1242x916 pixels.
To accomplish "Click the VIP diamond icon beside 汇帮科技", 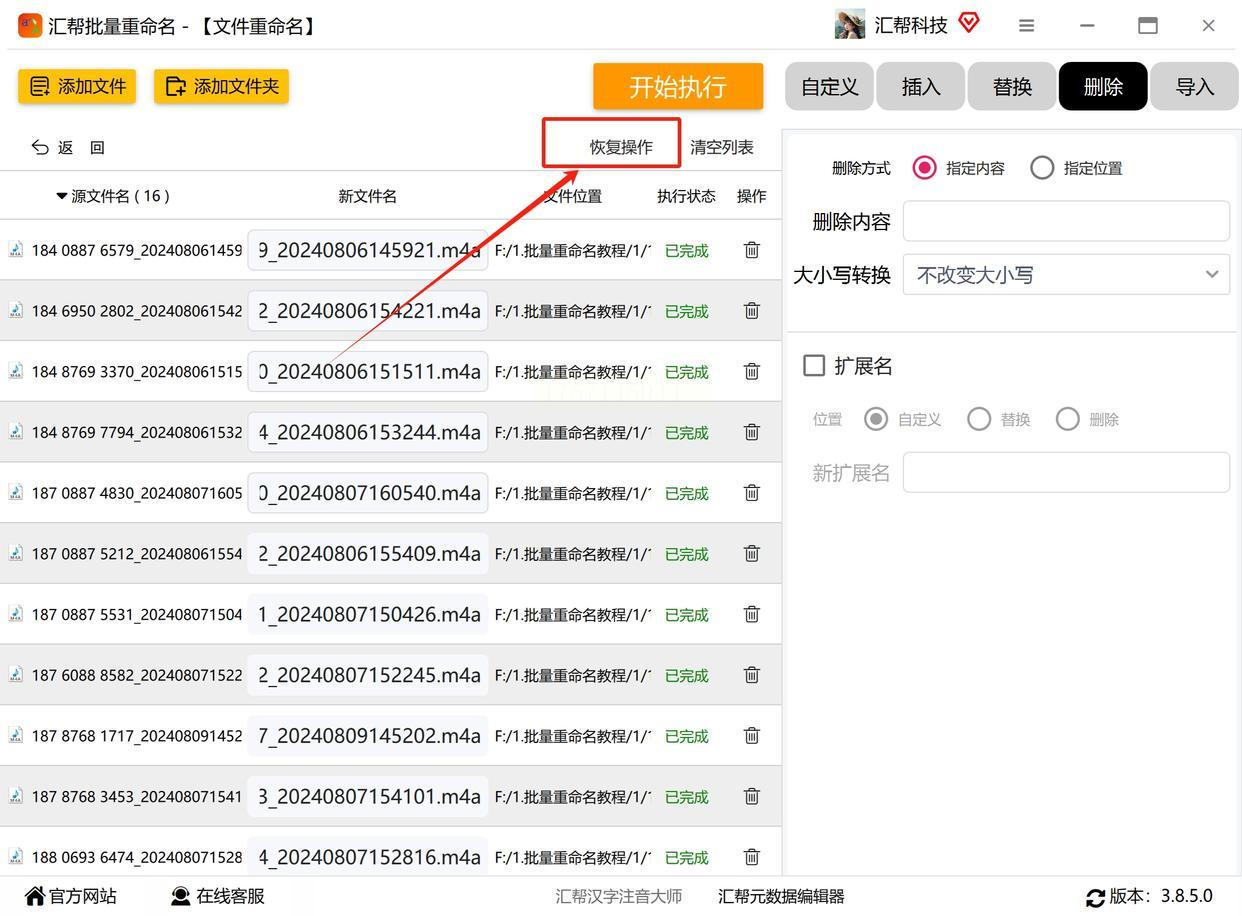I will click(968, 22).
